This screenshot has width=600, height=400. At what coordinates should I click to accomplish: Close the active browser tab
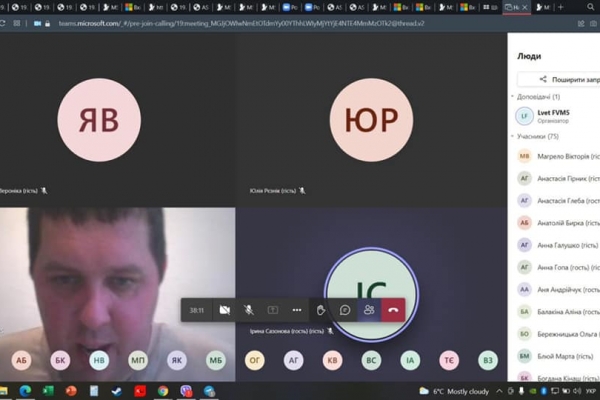click(x=525, y=7)
